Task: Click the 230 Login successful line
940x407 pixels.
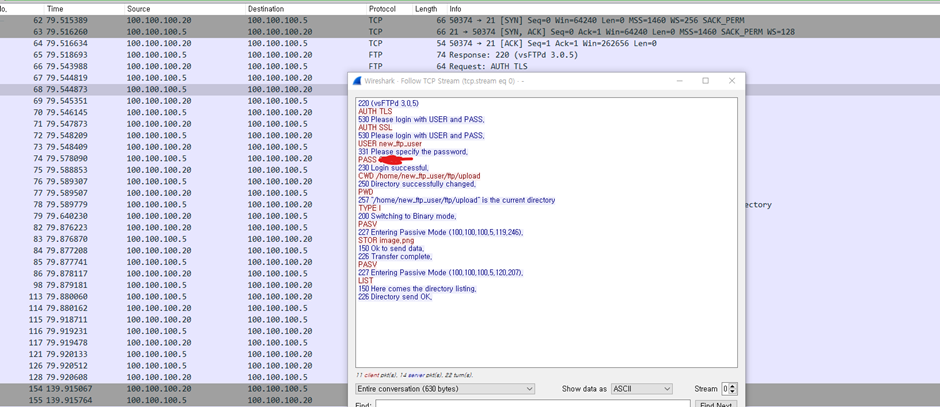Action: (393, 168)
